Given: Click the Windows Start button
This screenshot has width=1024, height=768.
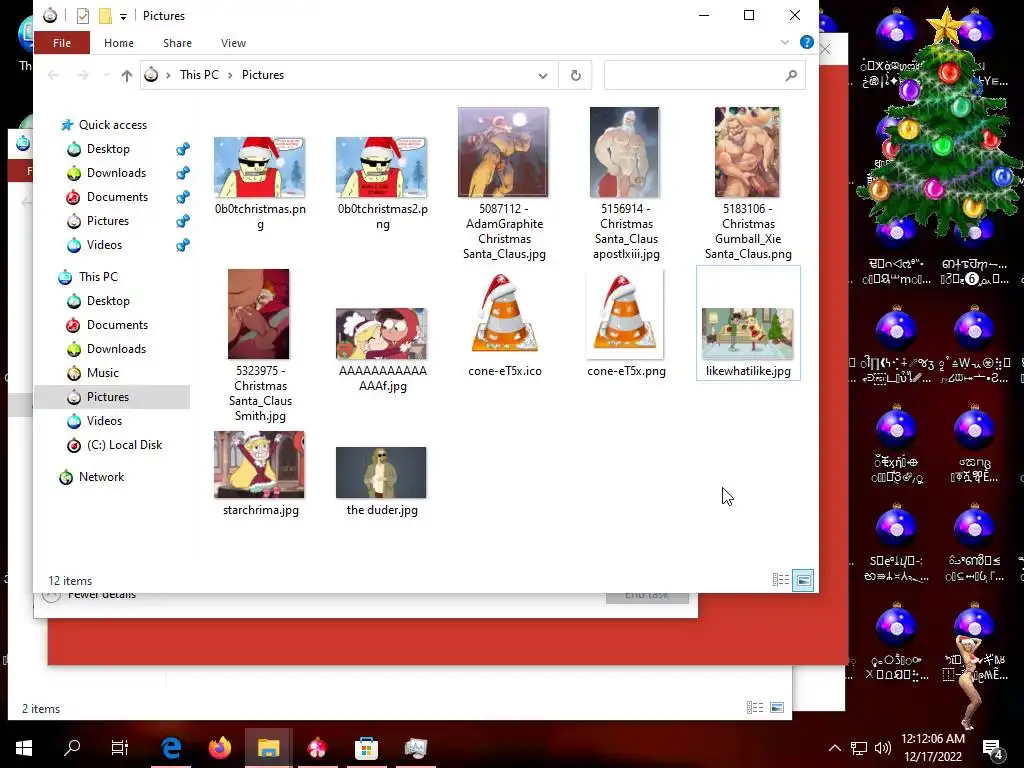Looking at the screenshot, I should pyautogui.click(x=24, y=748).
